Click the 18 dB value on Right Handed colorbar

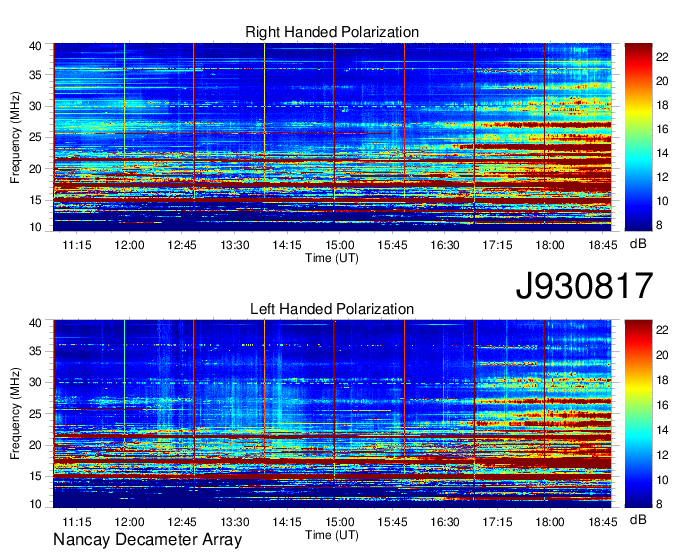pyautogui.click(x=662, y=105)
